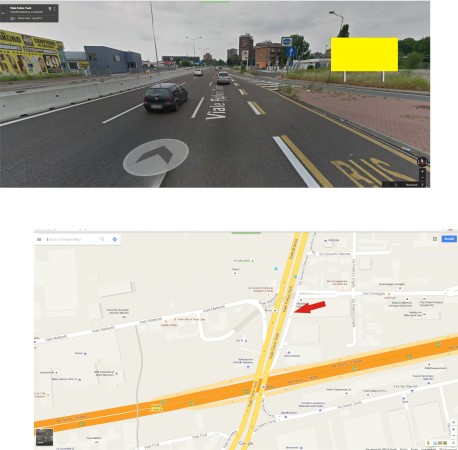Reset orientation with the compass icon
Viewport: 458px width, 450px height.
(x=422, y=162)
